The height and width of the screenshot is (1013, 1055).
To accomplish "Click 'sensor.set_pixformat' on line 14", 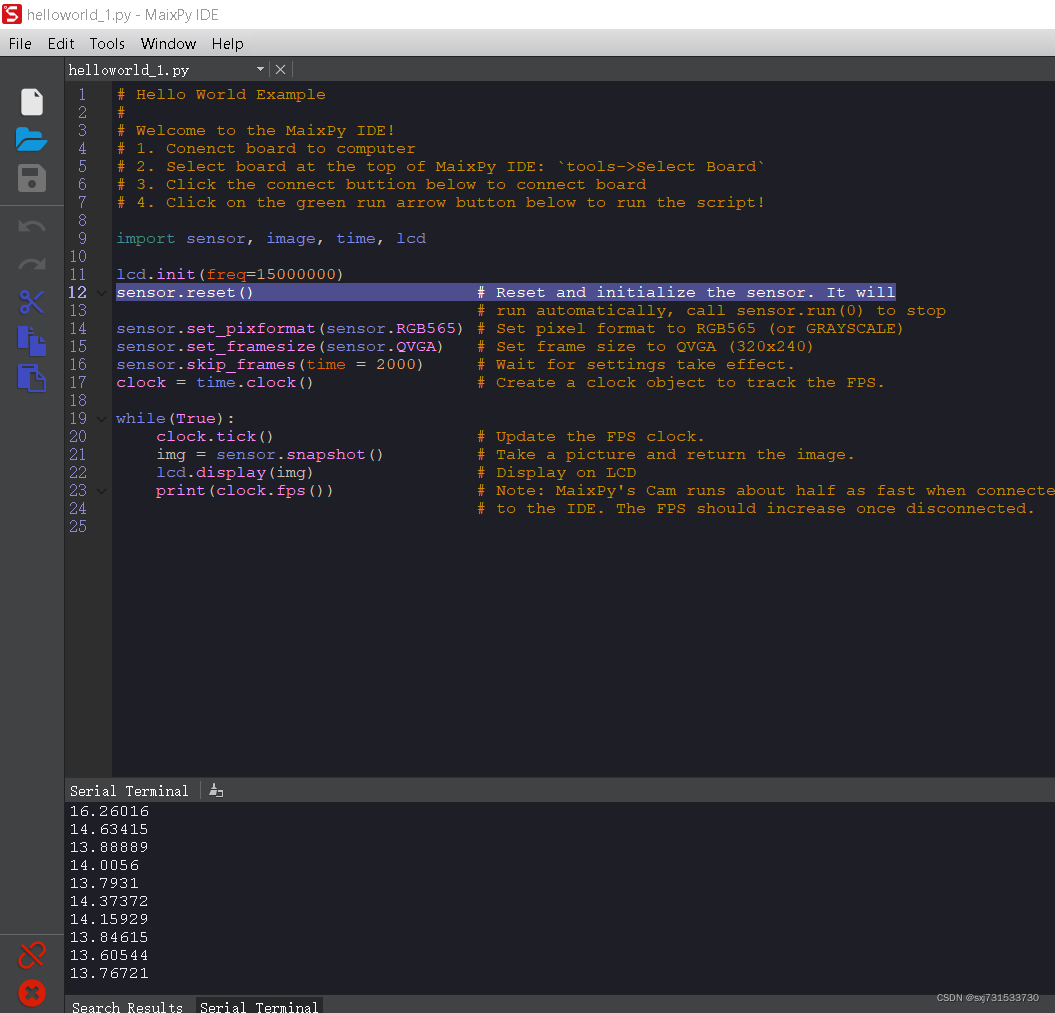I will tap(215, 329).
